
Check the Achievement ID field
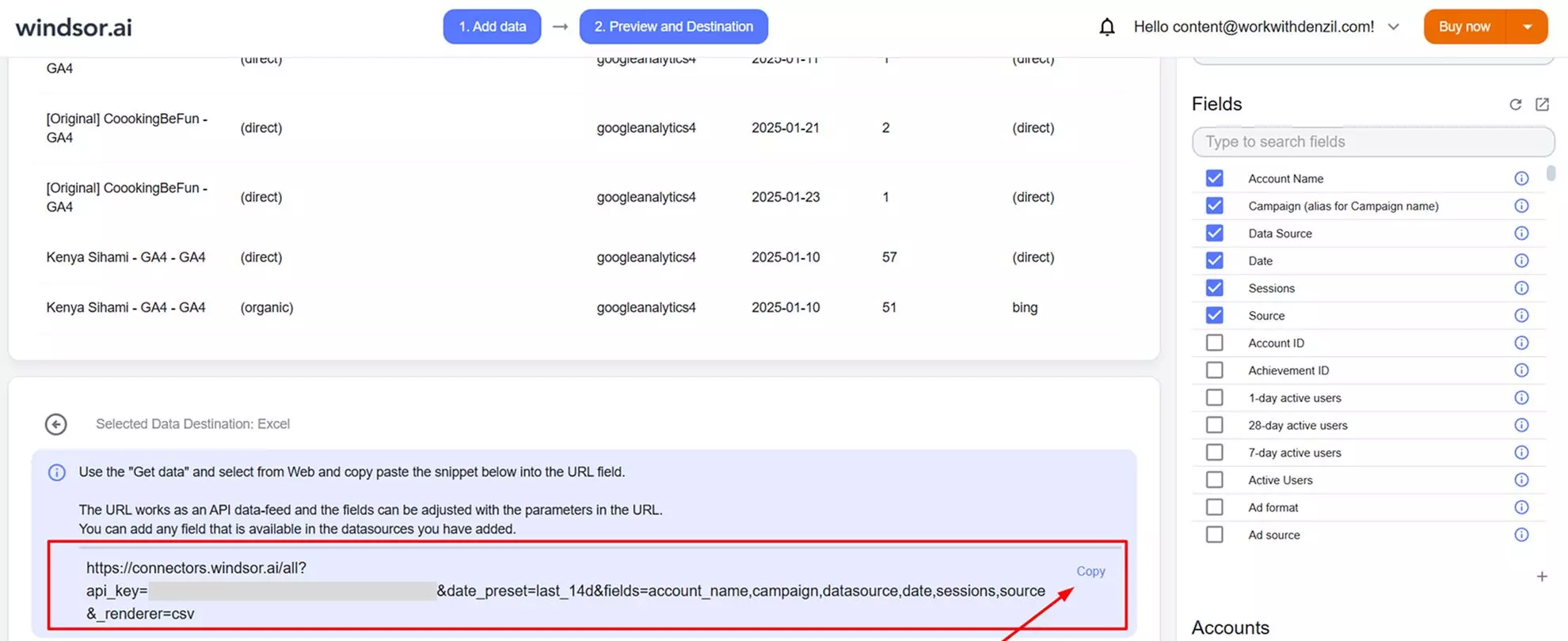tap(1214, 370)
